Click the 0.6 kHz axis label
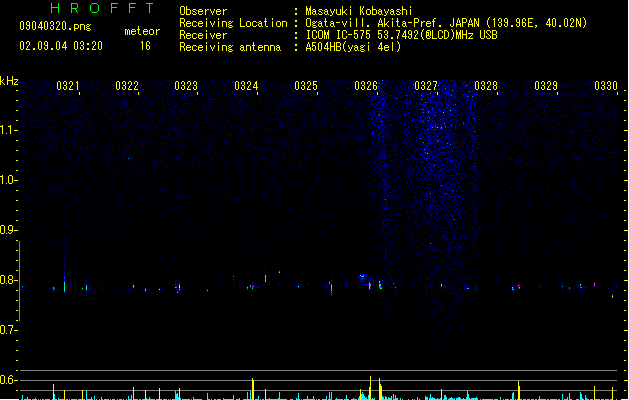Screen dimensions: 629x400 8,380
